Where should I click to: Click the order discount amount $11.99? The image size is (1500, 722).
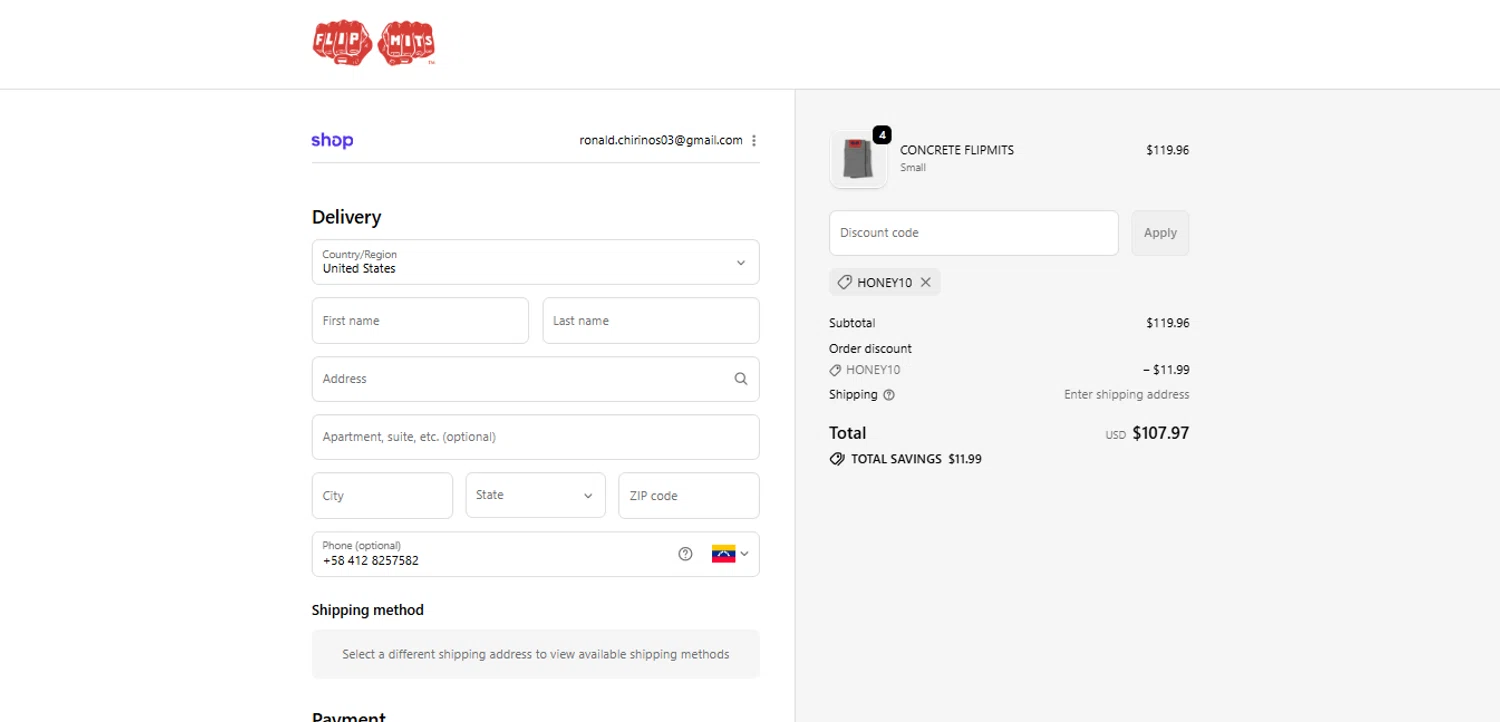[1166, 370]
